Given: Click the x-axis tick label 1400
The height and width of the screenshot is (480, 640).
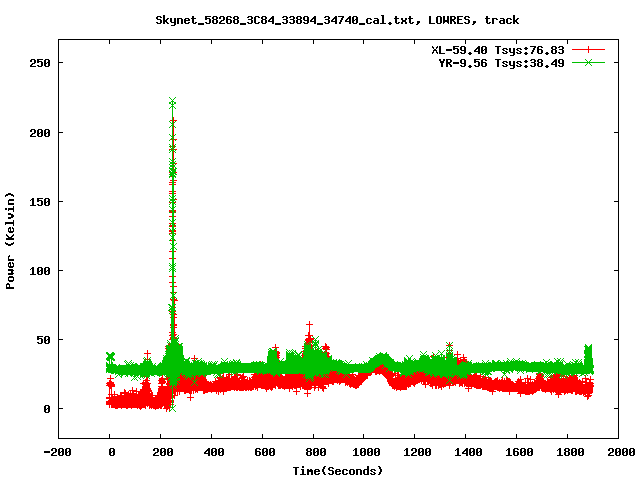Looking at the screenshot, I should [468, 452].
